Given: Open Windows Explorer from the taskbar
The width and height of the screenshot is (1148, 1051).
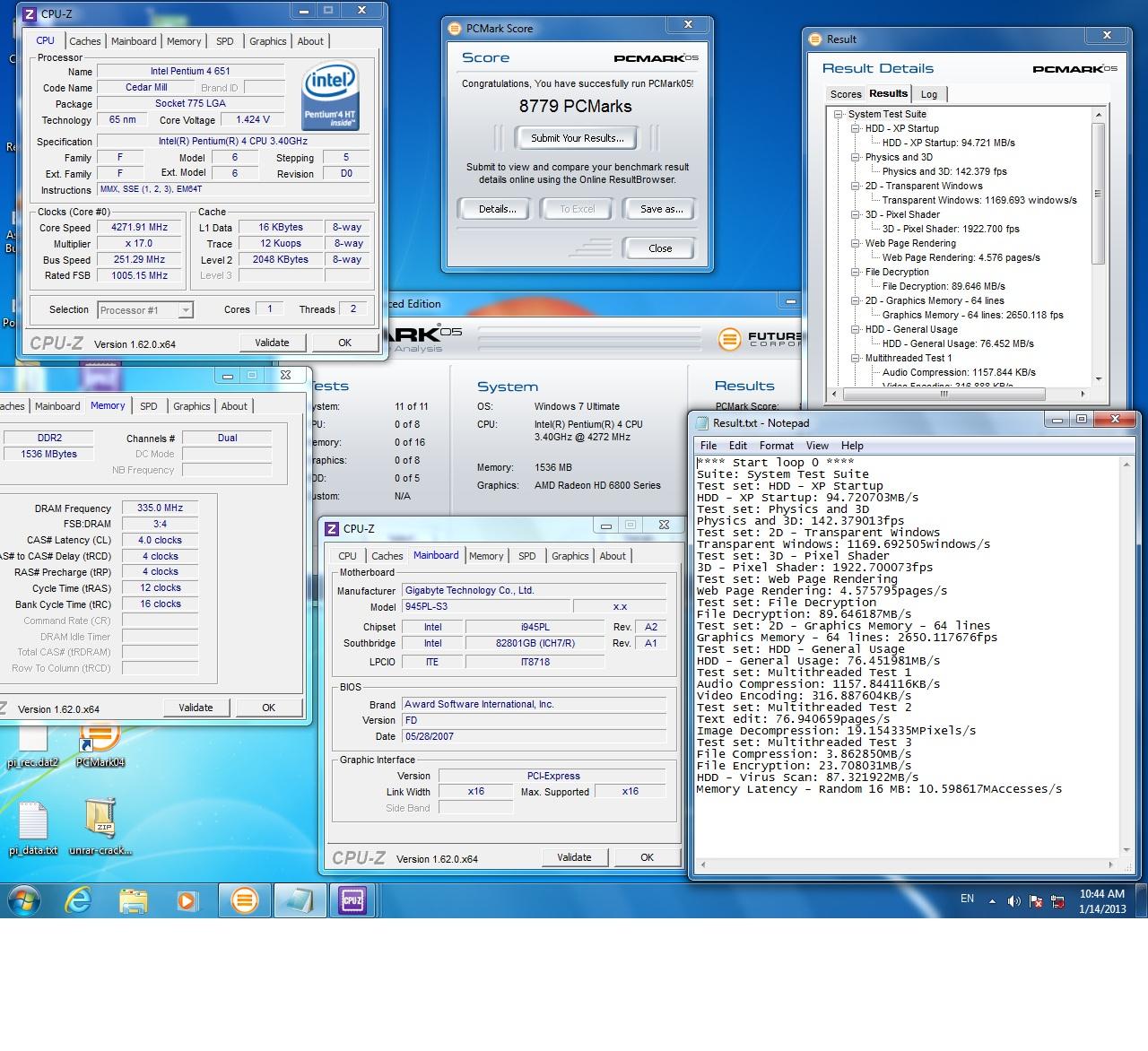Looking at the screenshot, I should coord(133,900).
